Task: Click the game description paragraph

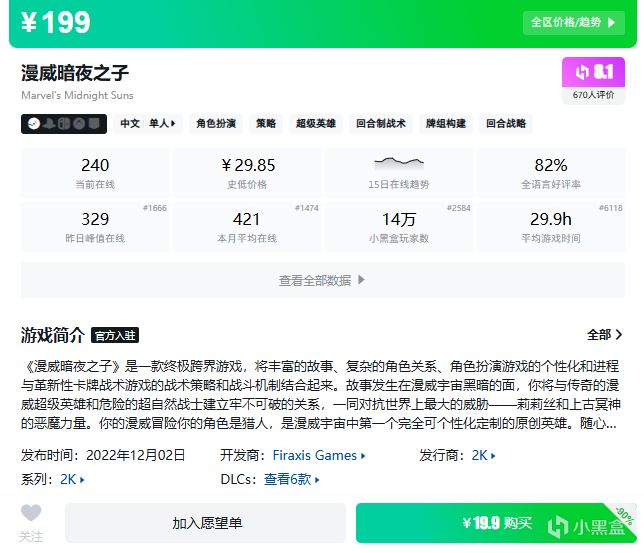Action: pos(320,395)
